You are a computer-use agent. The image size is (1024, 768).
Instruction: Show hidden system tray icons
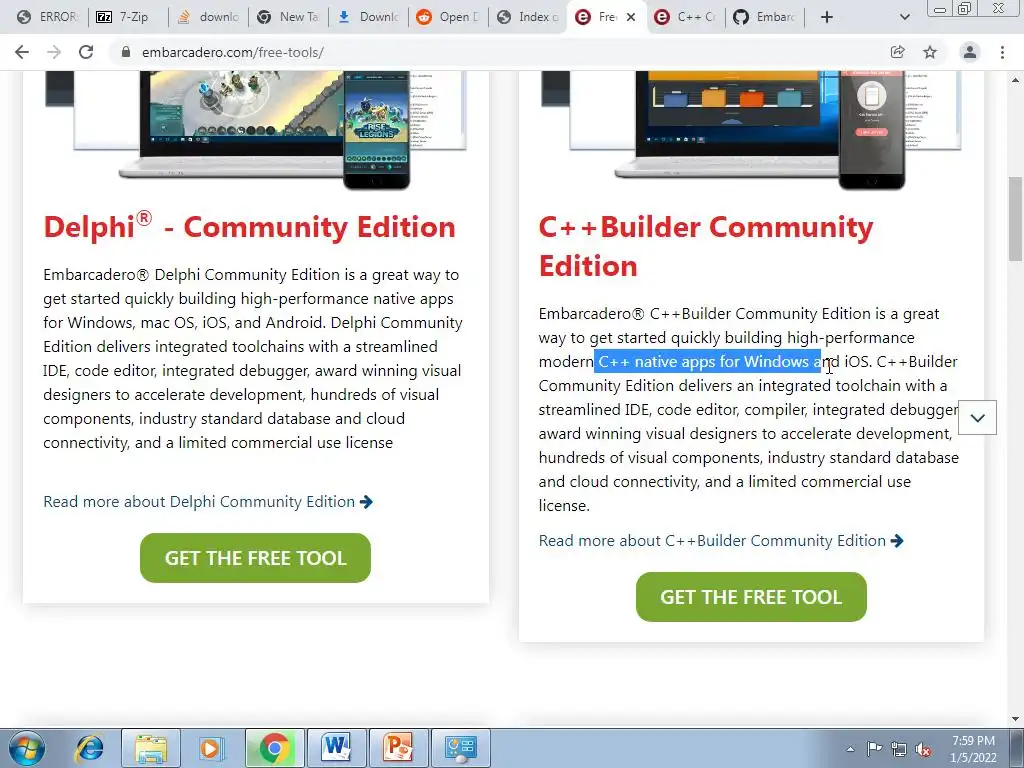click(850, 749)
